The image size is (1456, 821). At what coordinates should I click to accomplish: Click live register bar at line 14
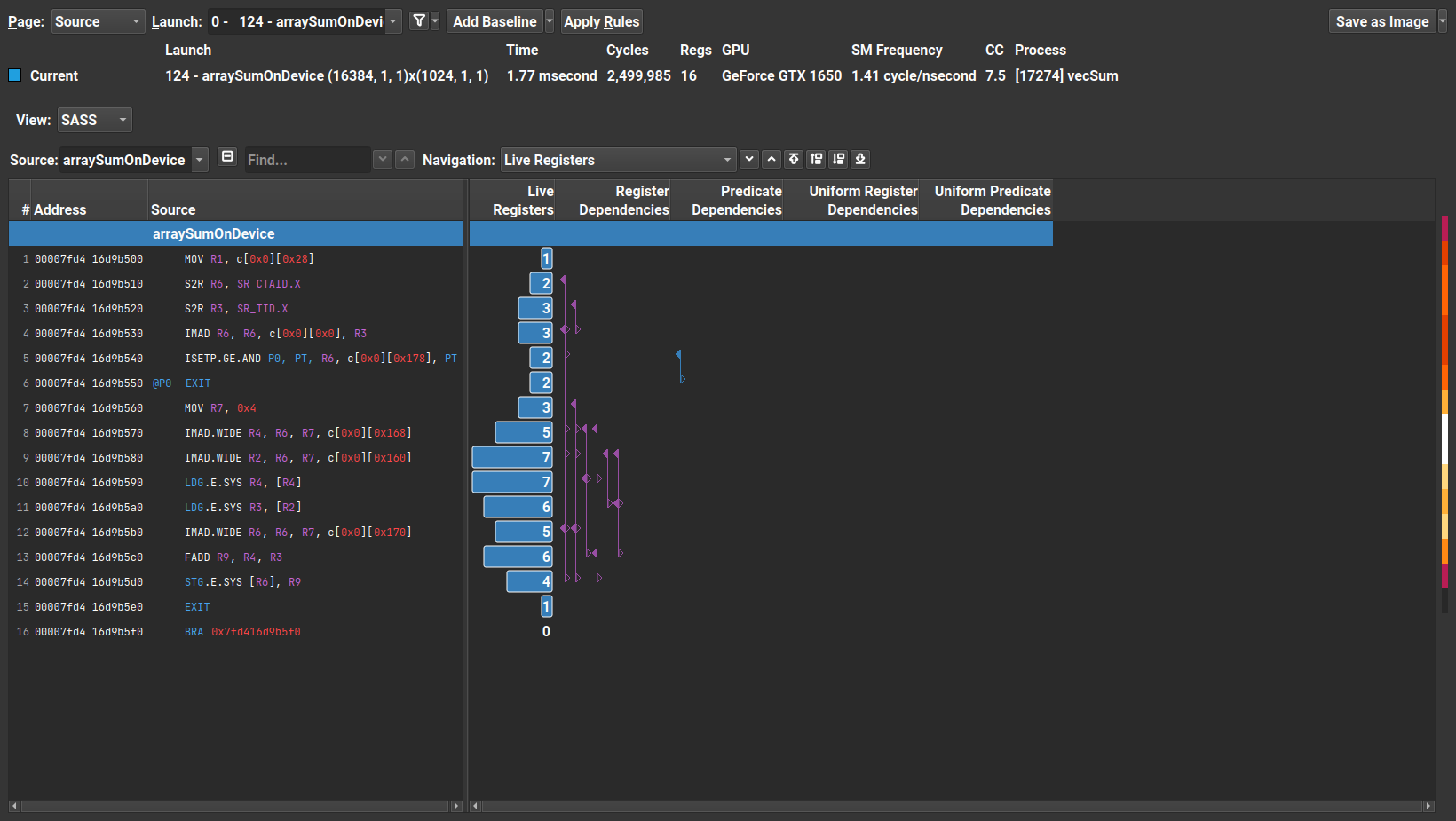click(x=530, y=581)
